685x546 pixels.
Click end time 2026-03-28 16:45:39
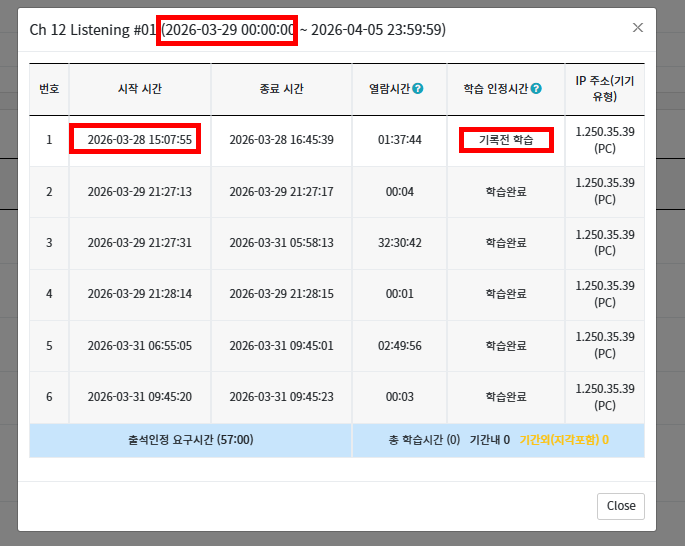coord(281,140)
